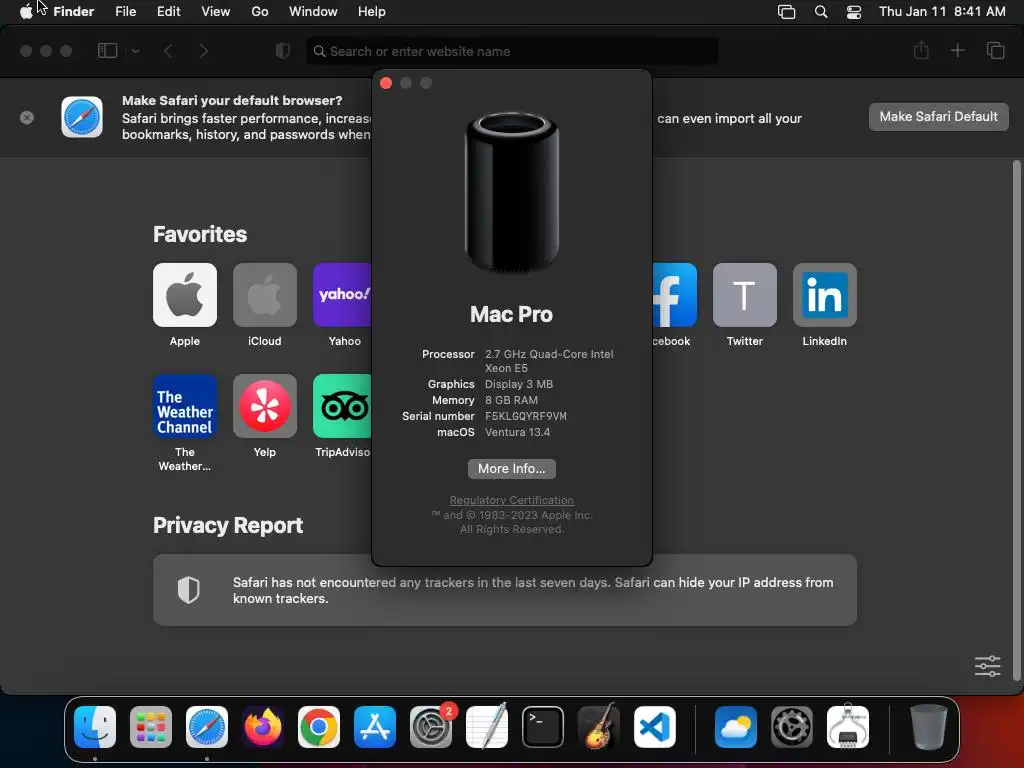Open the Edit menu
The width and height of the screenshot is (1024, 768).
[x=168, y=12]
